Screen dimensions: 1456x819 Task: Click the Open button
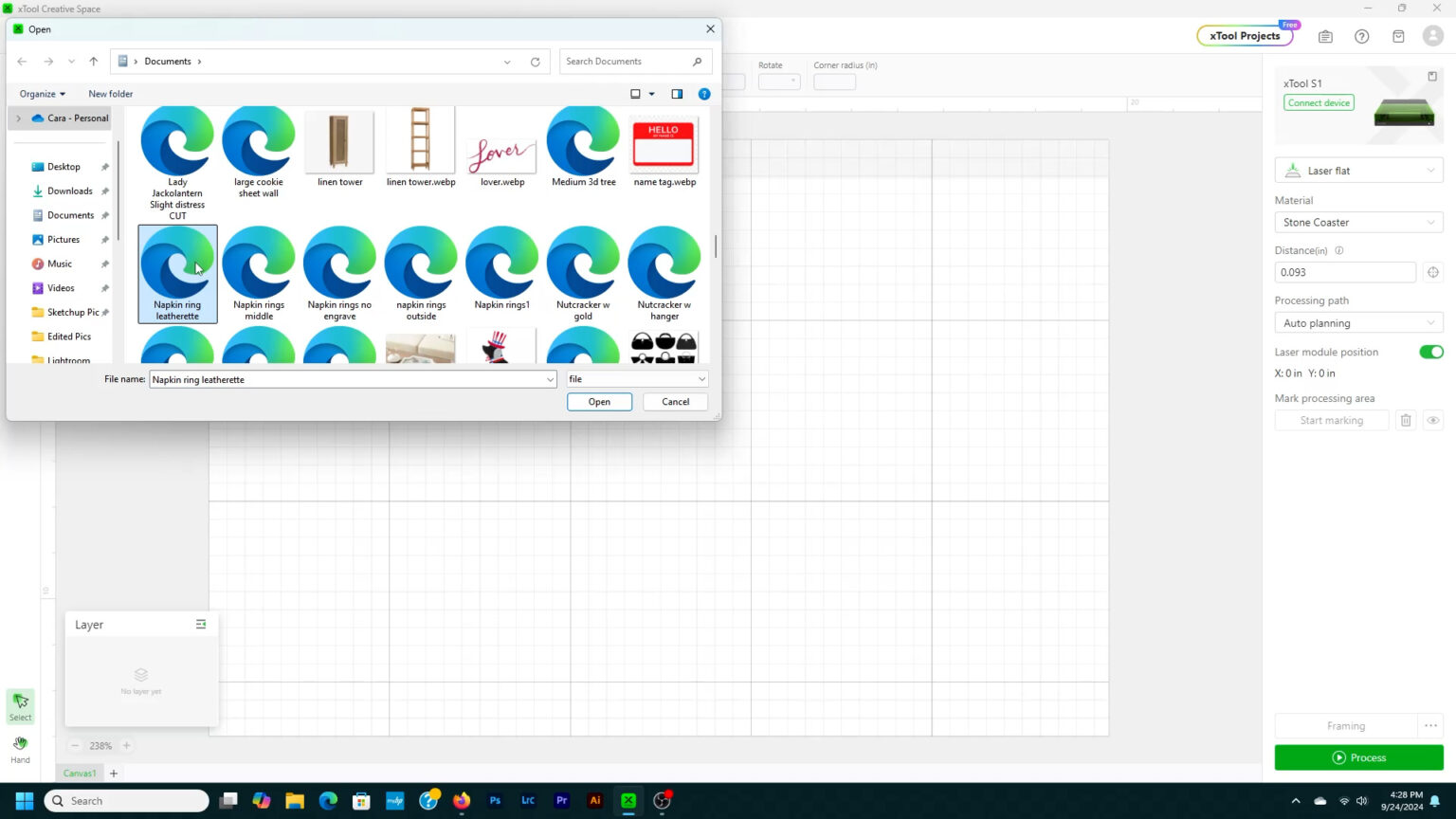coord(599,402)
